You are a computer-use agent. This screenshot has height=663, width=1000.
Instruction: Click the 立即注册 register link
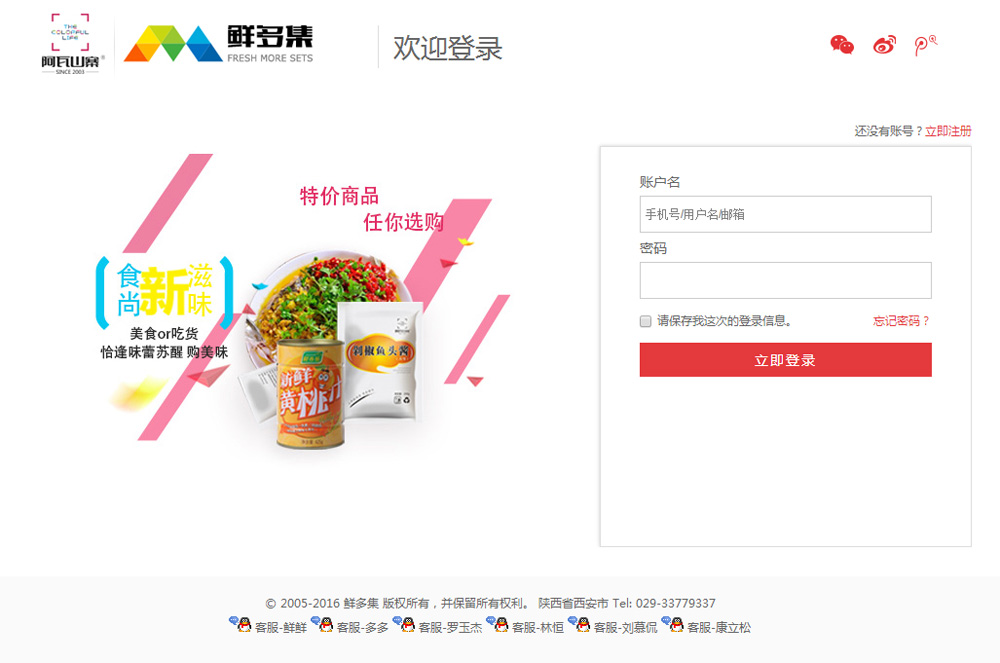click(948, 131)
